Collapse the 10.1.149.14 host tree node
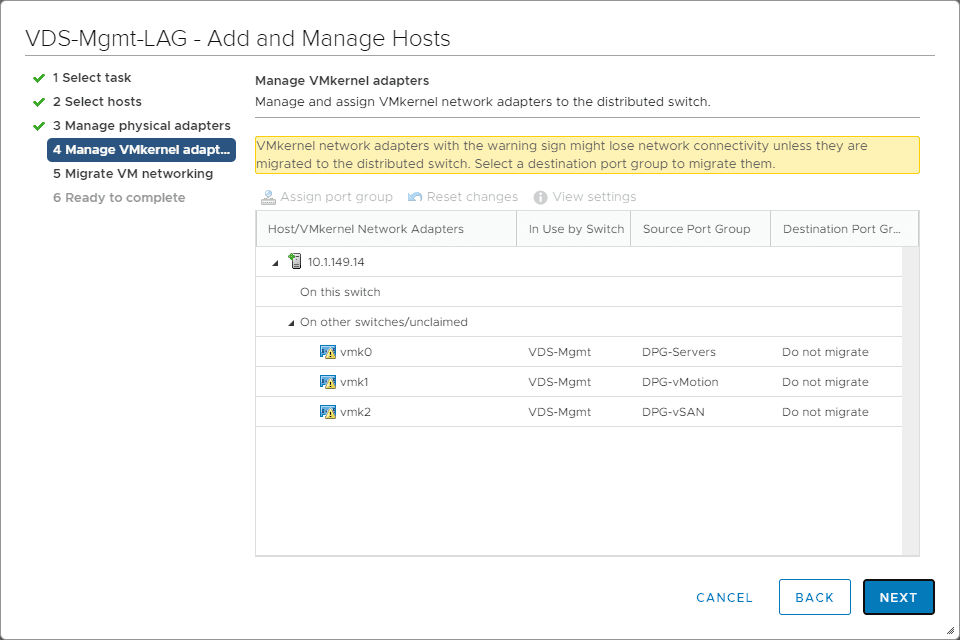Image resolution: width=960 pixels, height=640 pixels. click(275, 262)
